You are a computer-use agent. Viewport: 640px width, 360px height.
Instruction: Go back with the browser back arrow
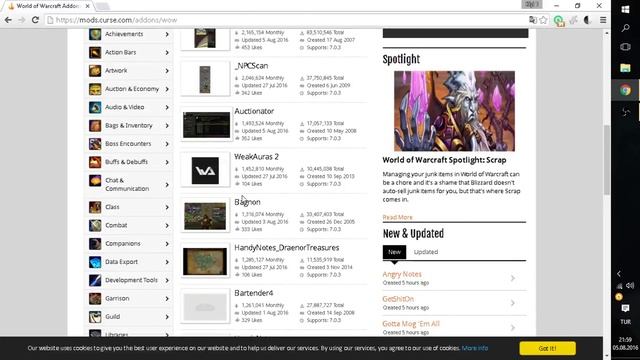[x=8, y=20]
